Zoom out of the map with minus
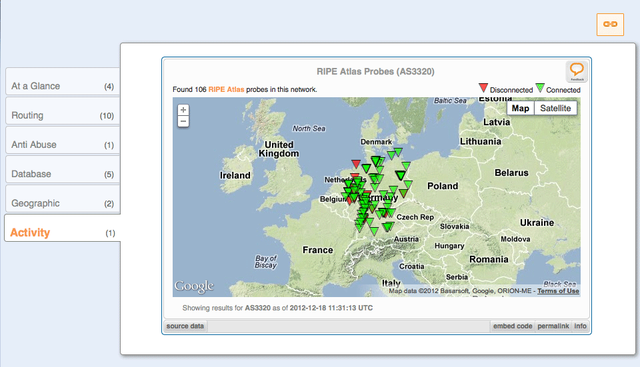The image size is (640, 367). 183,122
